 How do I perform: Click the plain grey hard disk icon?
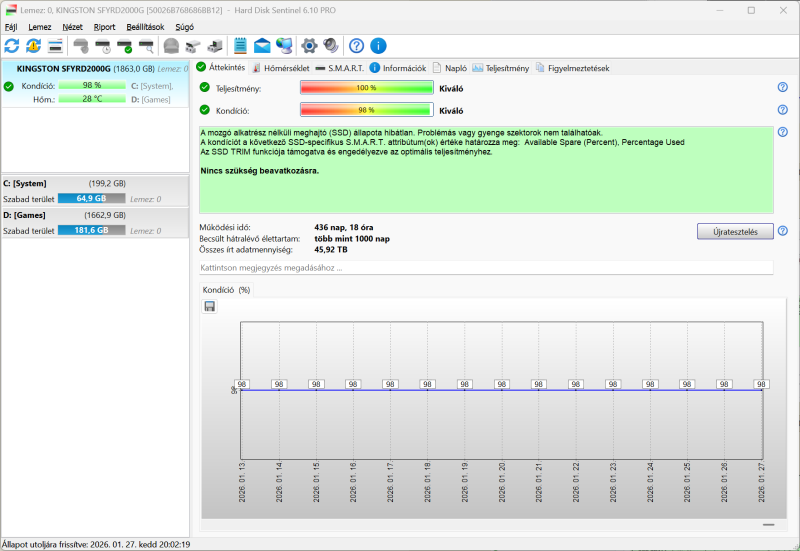(x=81, y=46)
